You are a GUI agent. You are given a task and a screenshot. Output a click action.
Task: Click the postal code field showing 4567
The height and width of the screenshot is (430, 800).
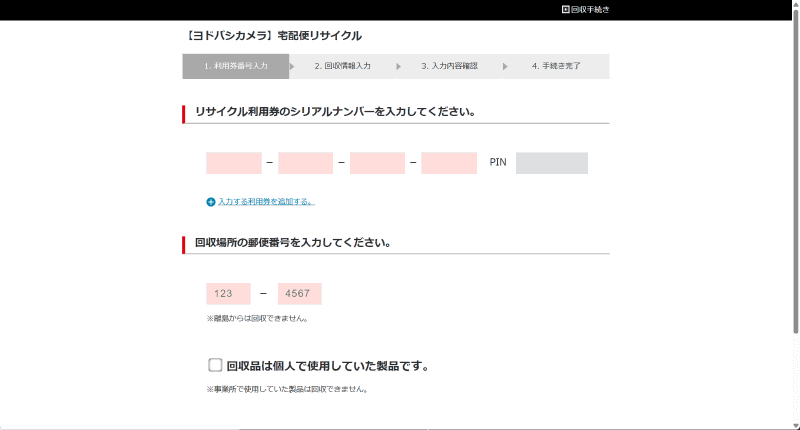tap(299, 293)
